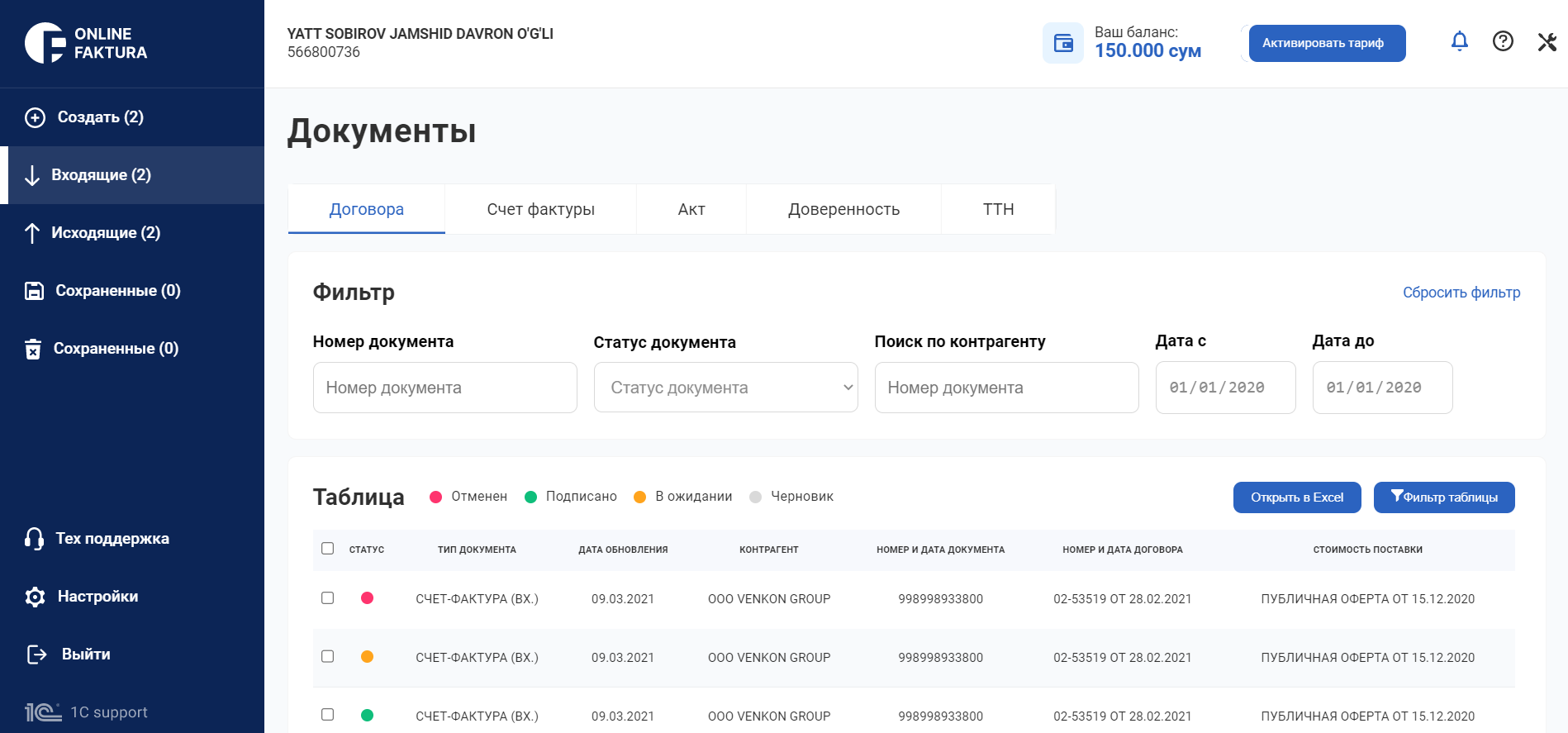
Task: Click the wallet balance icon
Action: tap(1063, 43)
